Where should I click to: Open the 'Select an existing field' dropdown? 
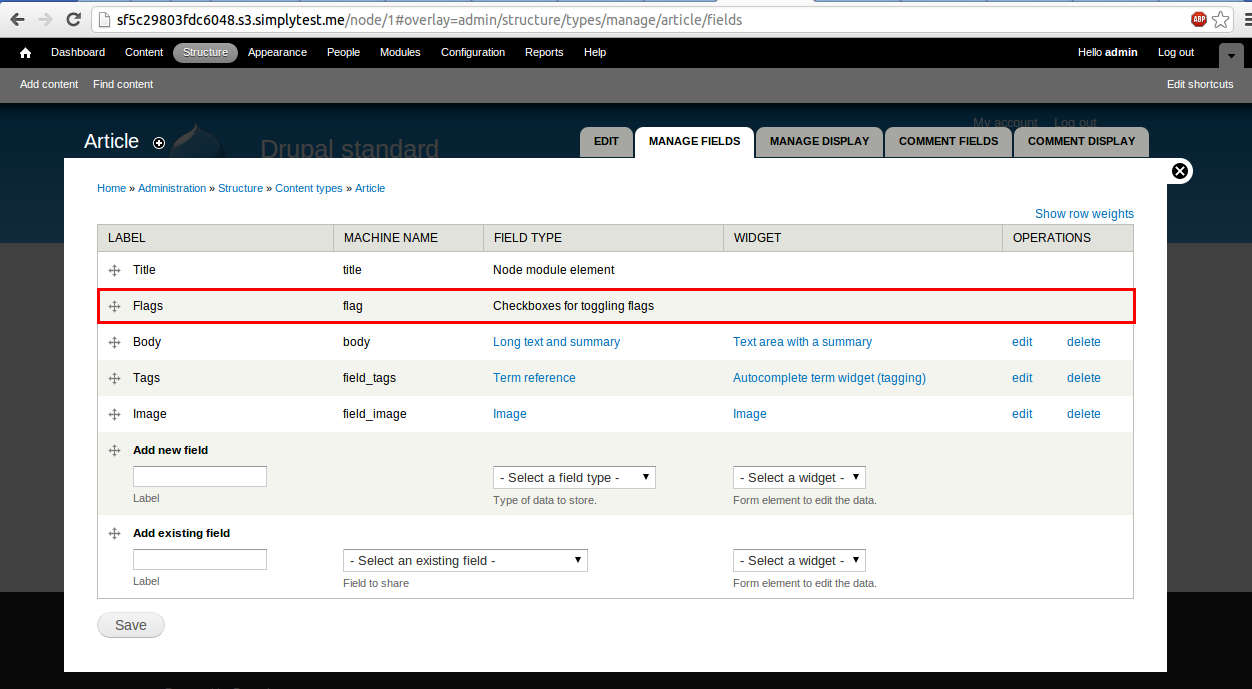465,560
